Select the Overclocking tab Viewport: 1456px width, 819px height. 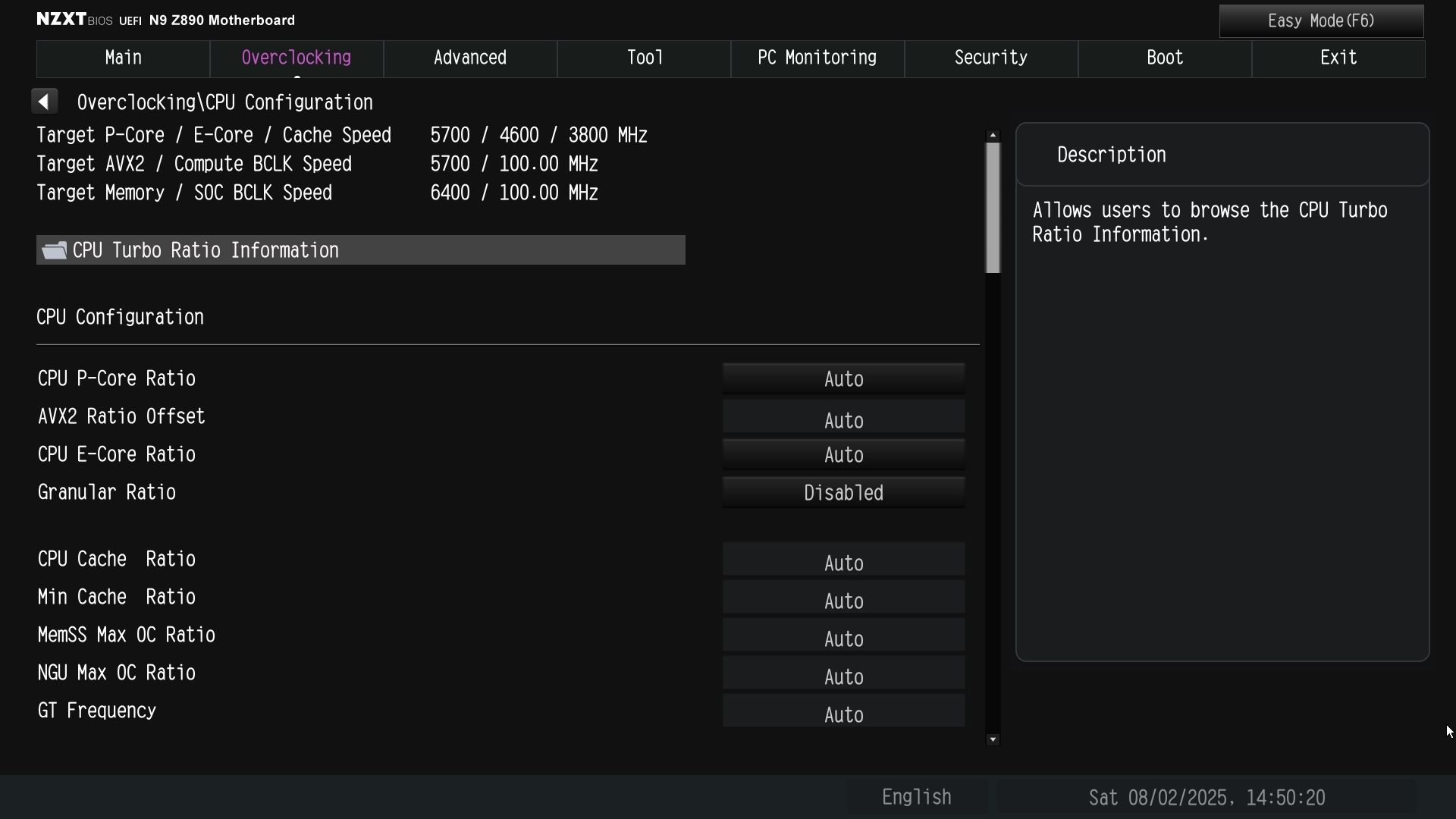297,58
